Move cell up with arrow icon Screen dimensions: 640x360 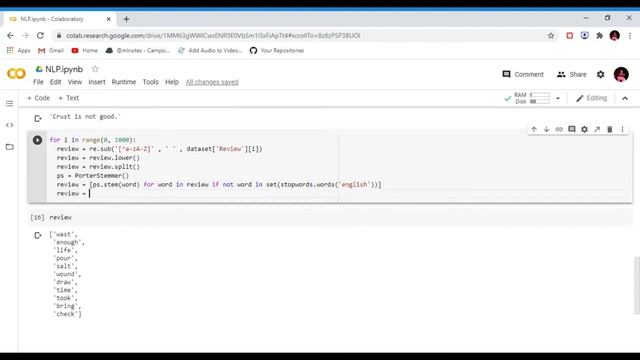pos(534,129)
